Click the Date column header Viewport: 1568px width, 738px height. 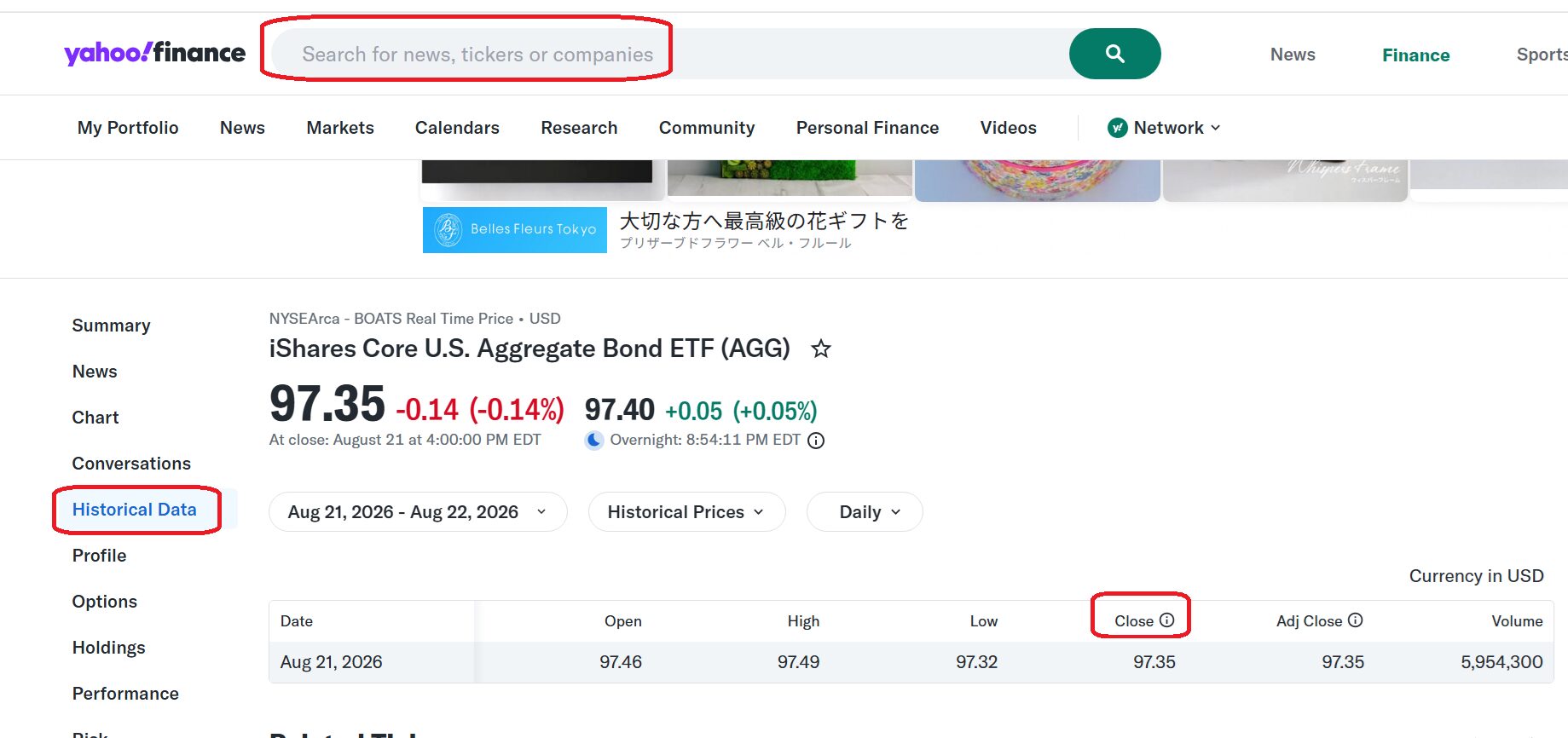coord(297,621)
